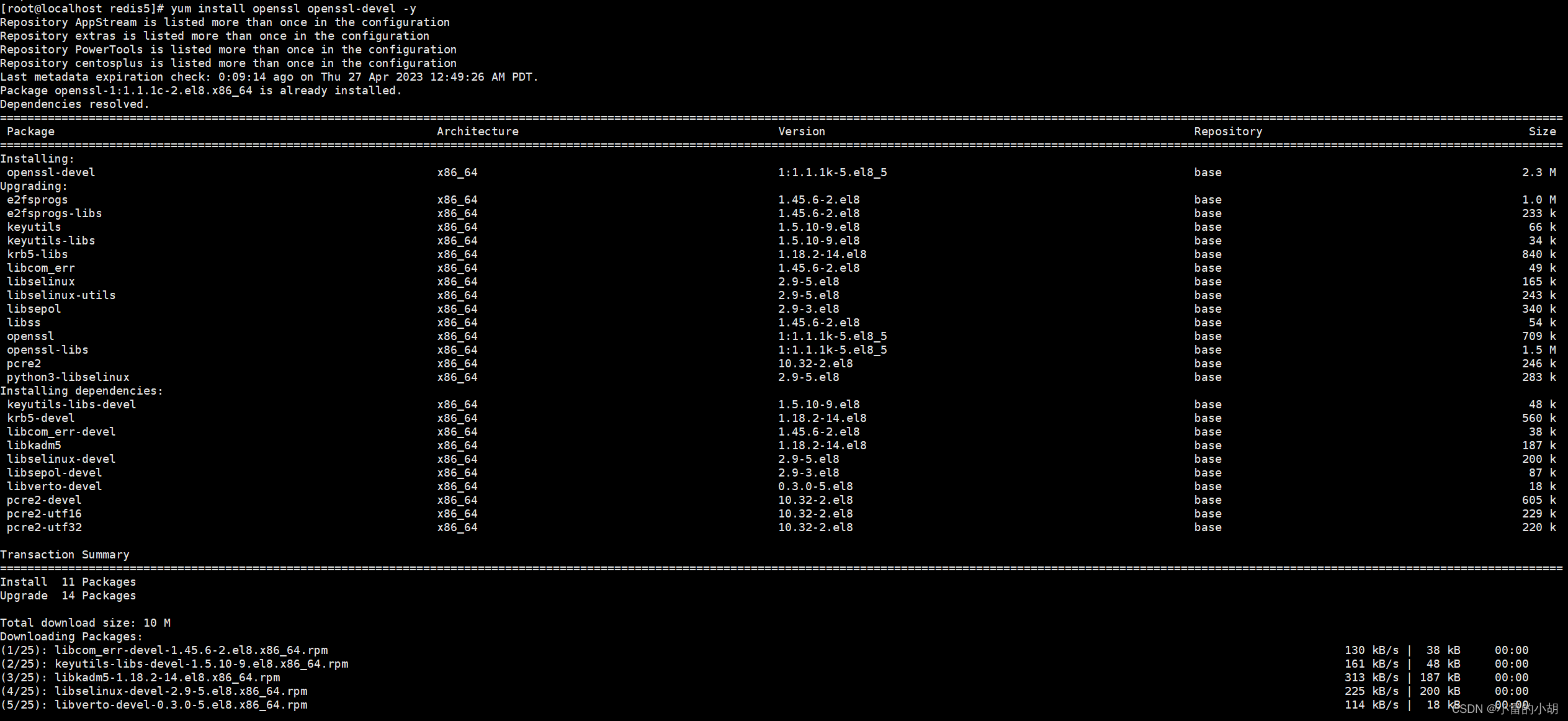Select the pcre2-devel dependency entry

pyautogui.click(x=44, y=499)
